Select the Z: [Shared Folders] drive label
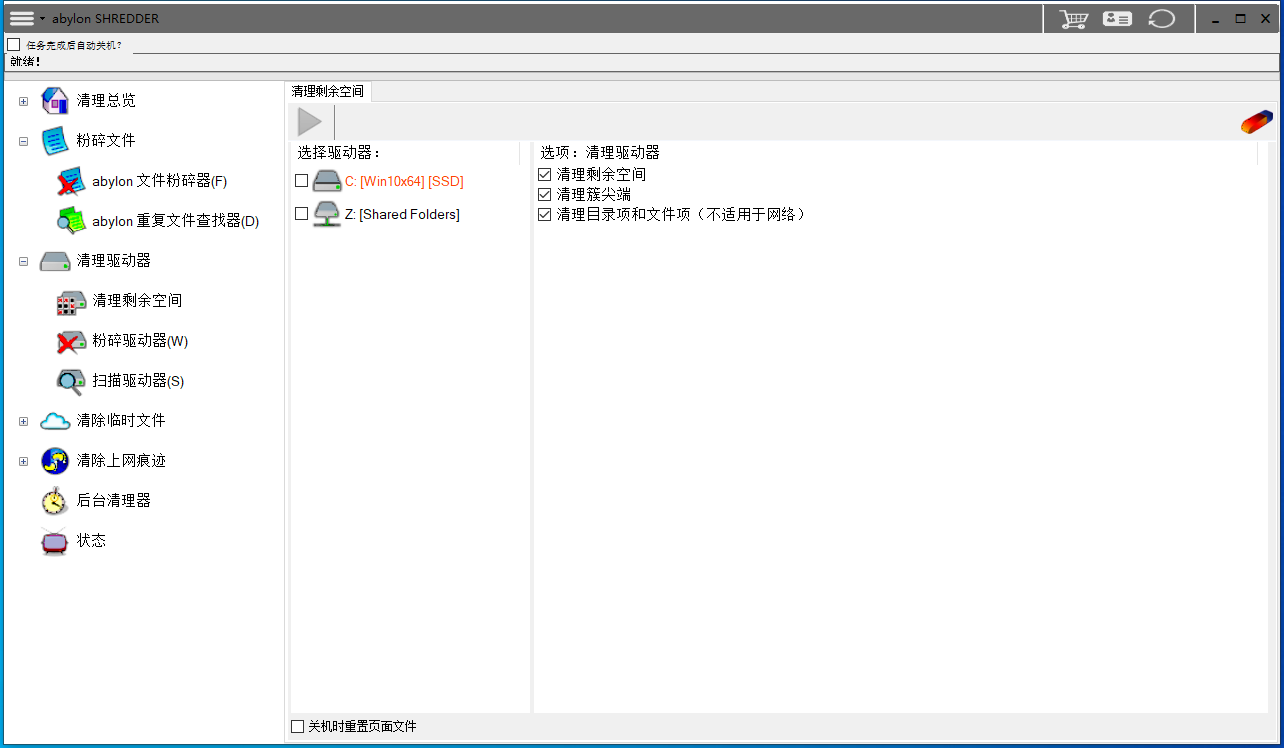 (x=402, y=214)
